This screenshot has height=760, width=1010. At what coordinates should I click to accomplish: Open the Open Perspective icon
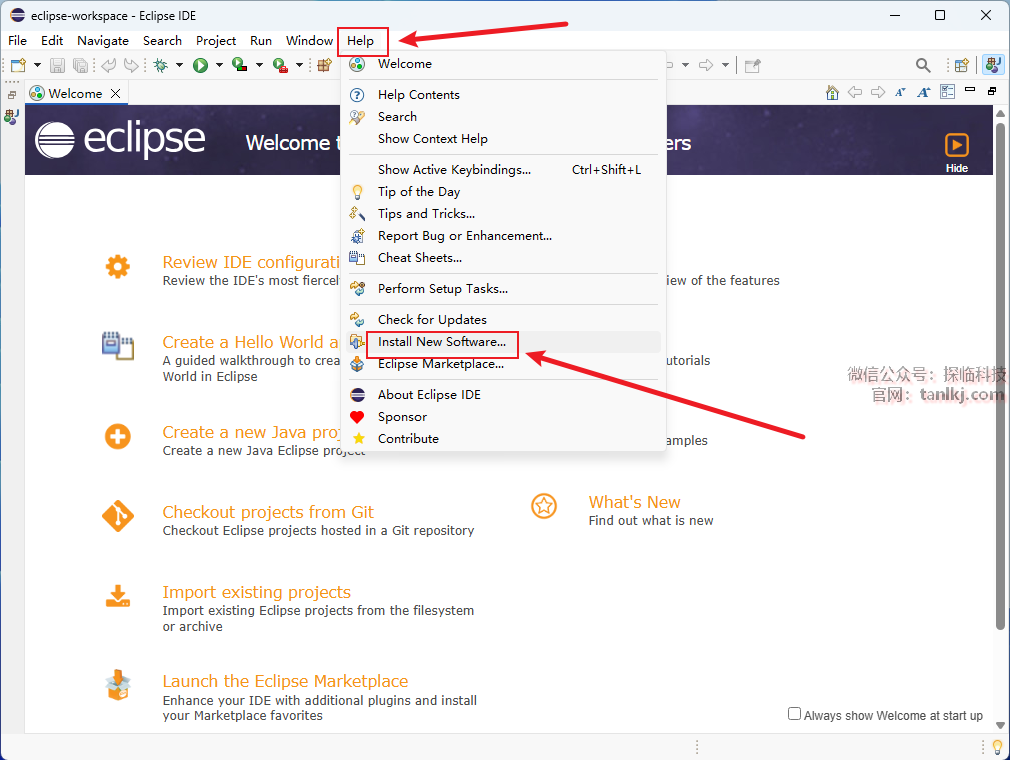tap(961, 65)
